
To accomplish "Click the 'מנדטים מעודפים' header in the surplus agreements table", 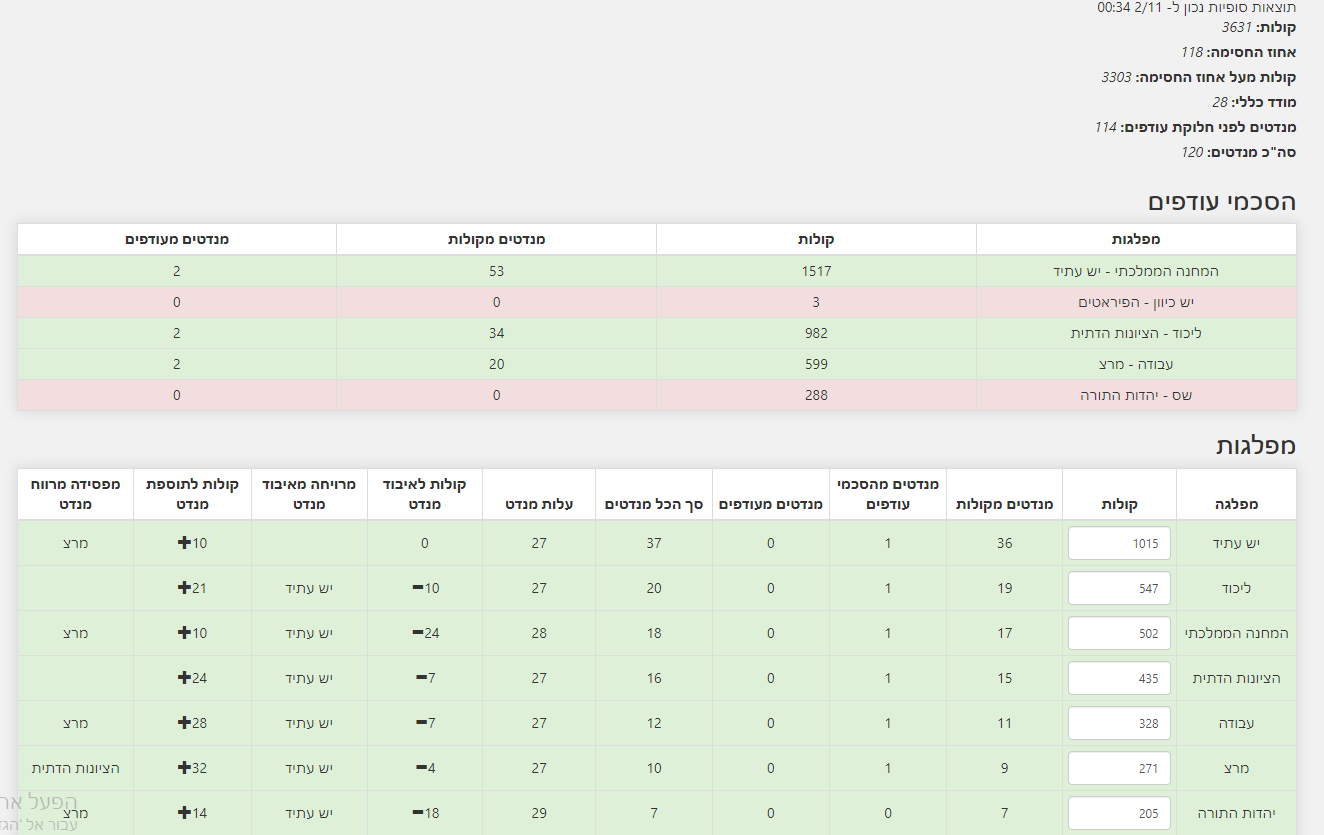I will click(177, 239).
